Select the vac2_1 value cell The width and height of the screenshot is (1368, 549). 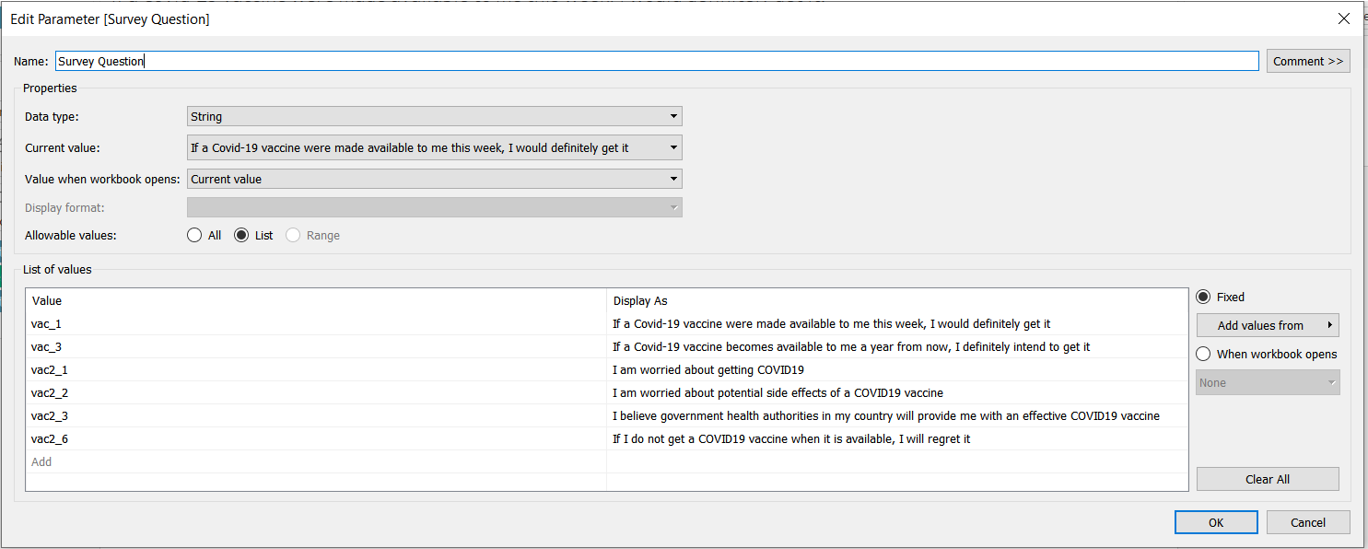coord(316,370)
